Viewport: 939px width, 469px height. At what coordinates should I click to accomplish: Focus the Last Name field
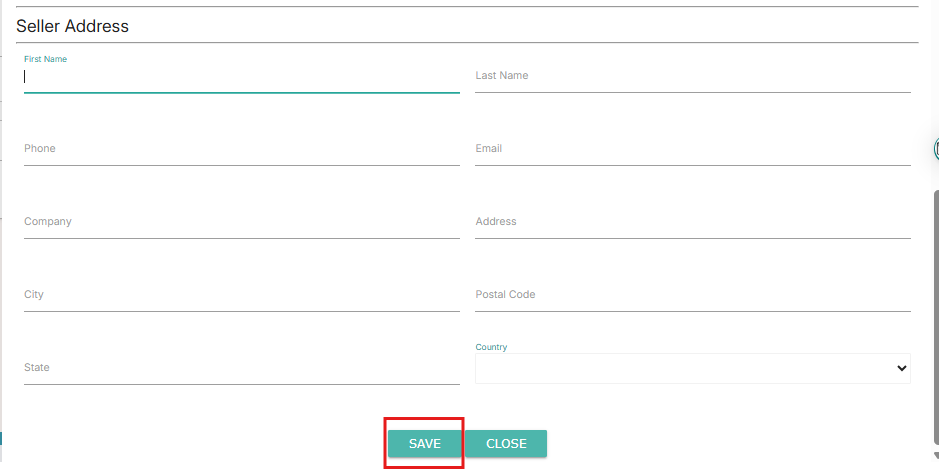pos(692,76)
